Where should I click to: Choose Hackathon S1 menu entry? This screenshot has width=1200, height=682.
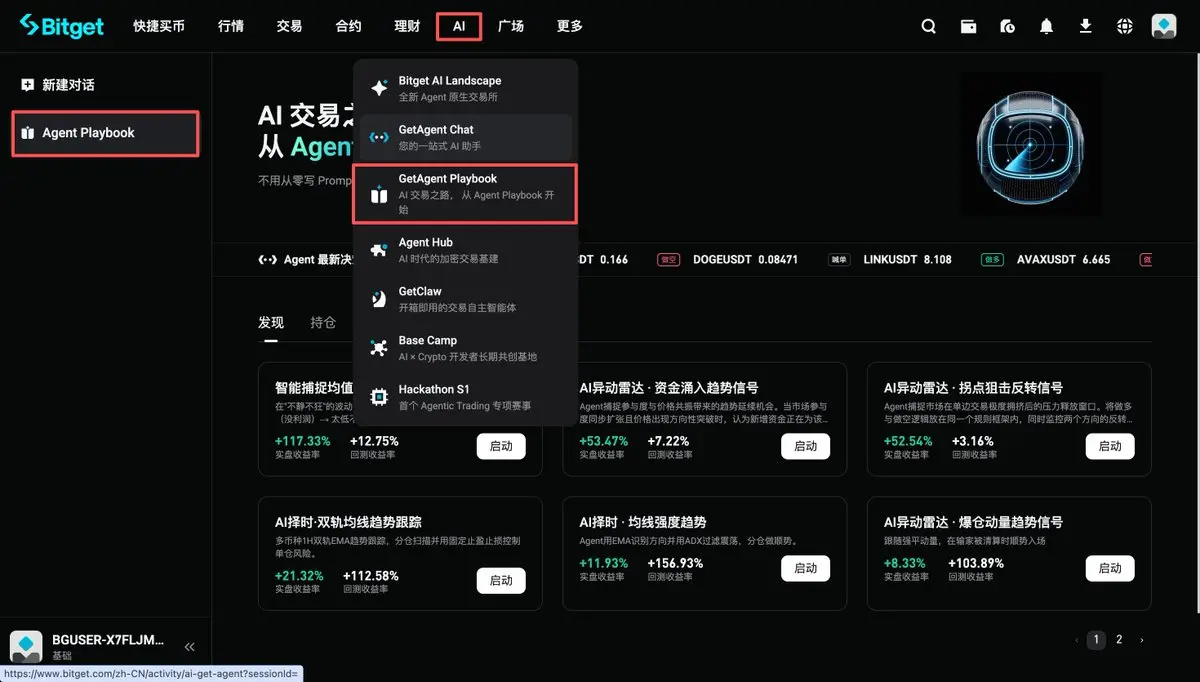tap(466, 397)
